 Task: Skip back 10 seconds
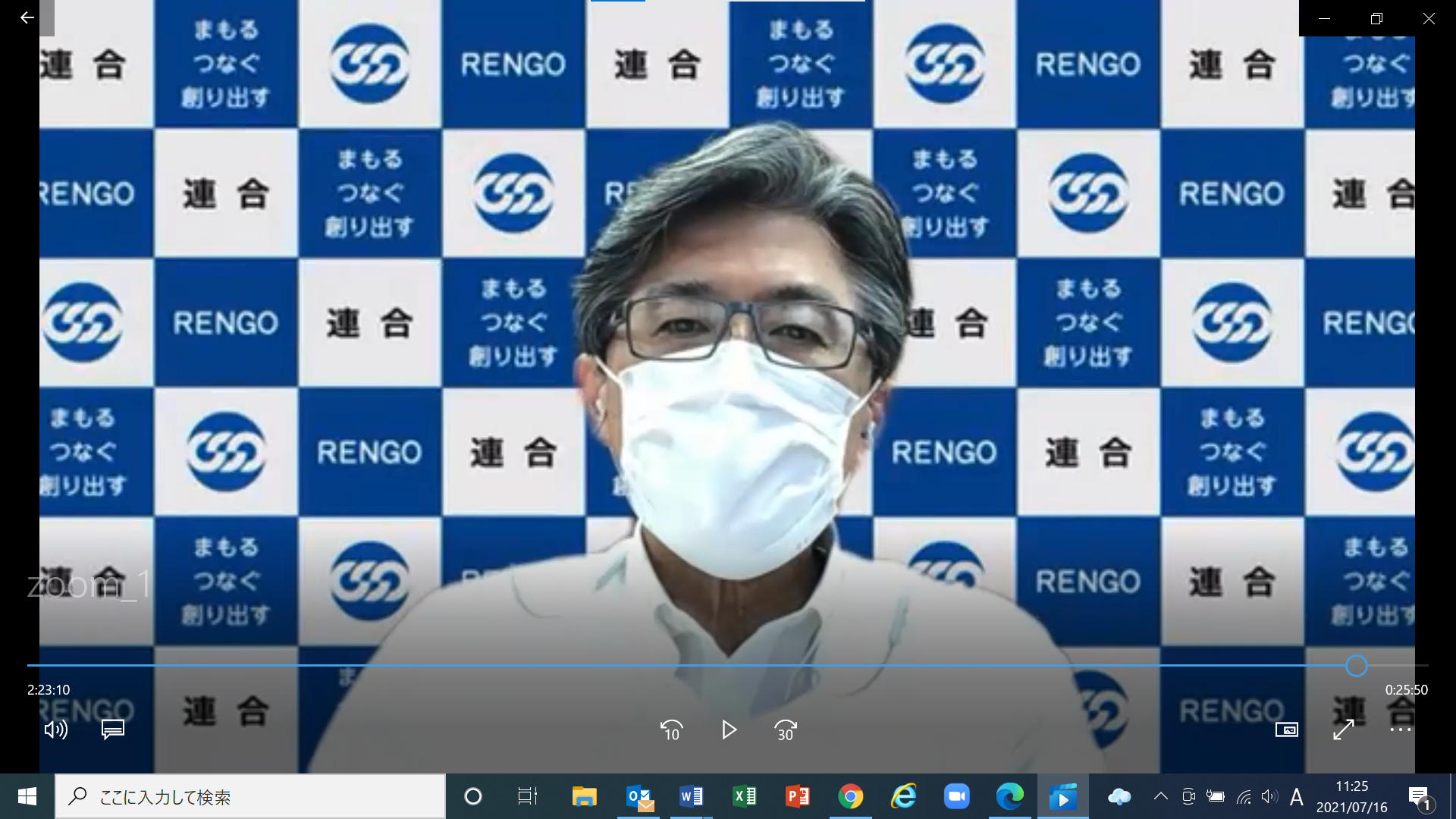coord(672,730)
